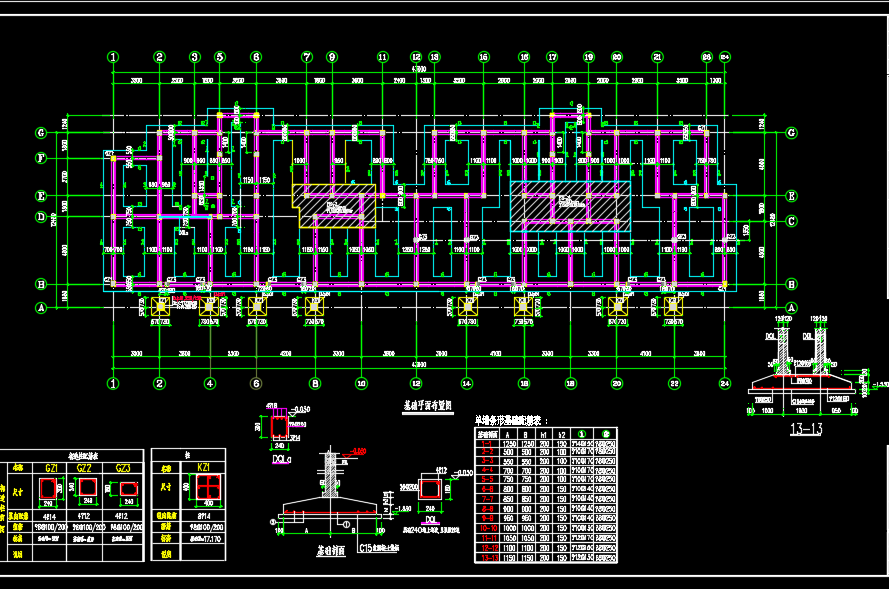
Task: Select the red 5-5 table row label
Action: (487, 480)
